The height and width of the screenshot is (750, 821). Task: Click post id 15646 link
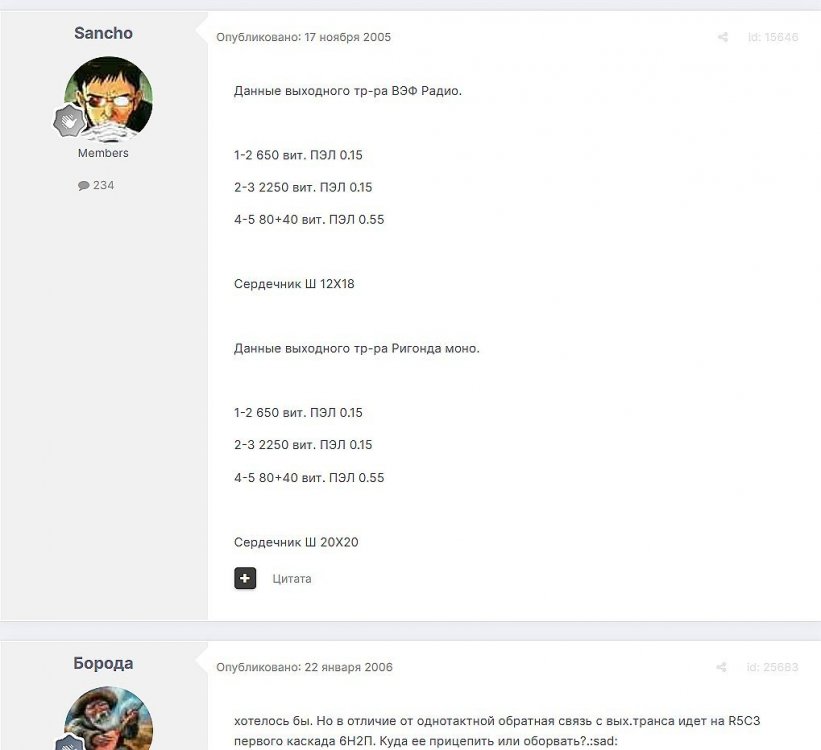point(773,37)
